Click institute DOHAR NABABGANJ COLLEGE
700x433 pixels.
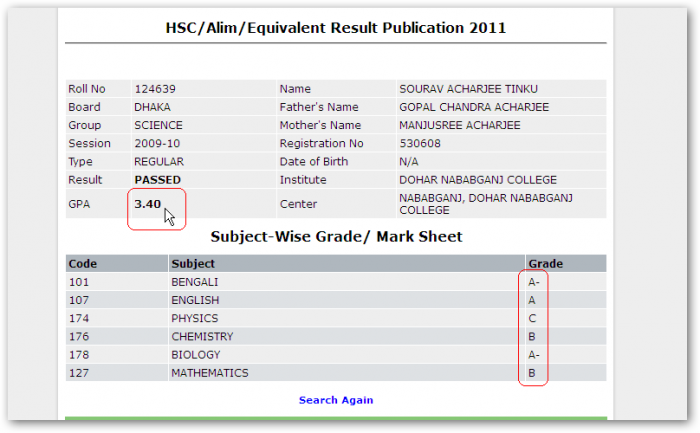(x=478, y=180)
